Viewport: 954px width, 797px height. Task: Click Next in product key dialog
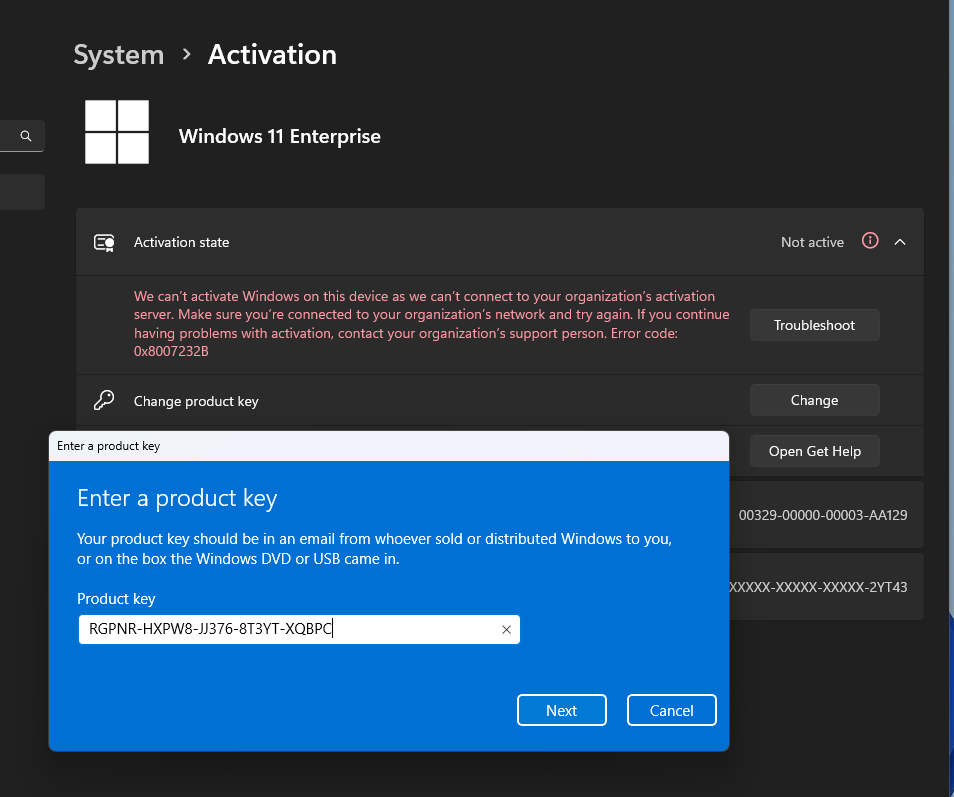point(562,710)
